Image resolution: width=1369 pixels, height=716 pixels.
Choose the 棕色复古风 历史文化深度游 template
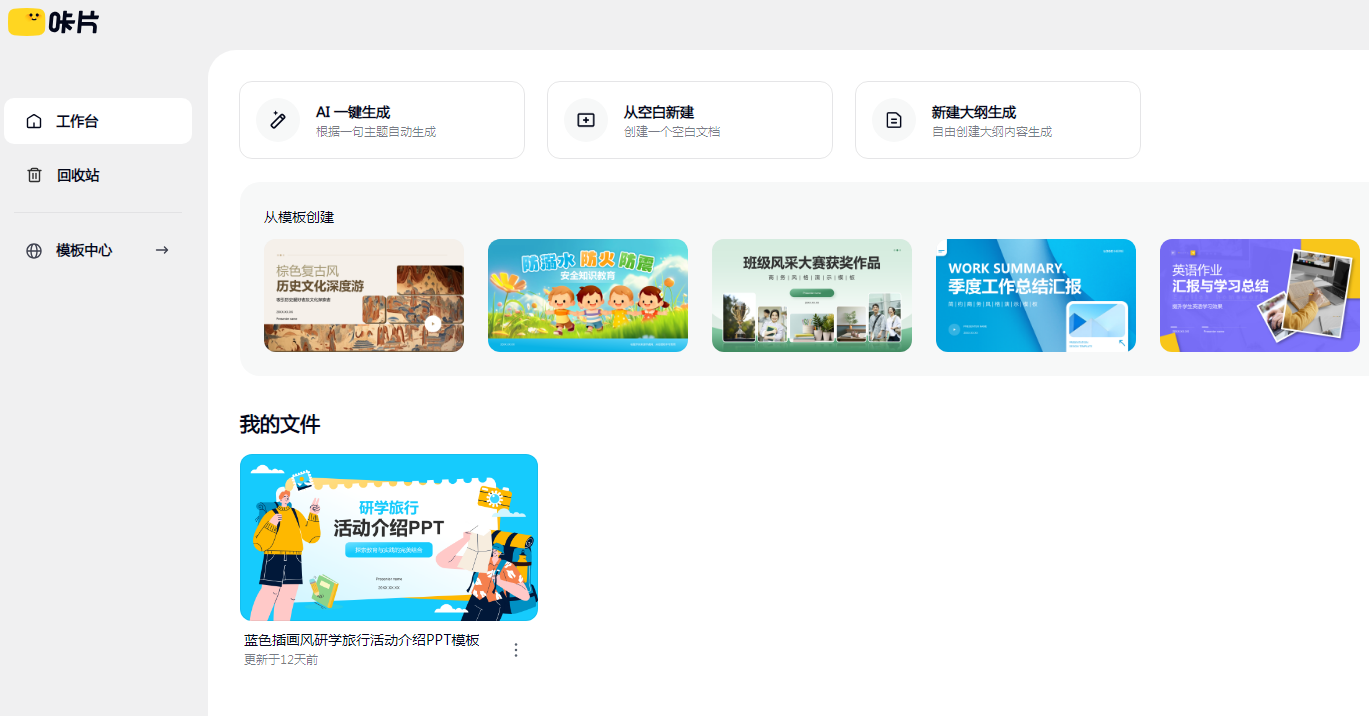point(364,295)
